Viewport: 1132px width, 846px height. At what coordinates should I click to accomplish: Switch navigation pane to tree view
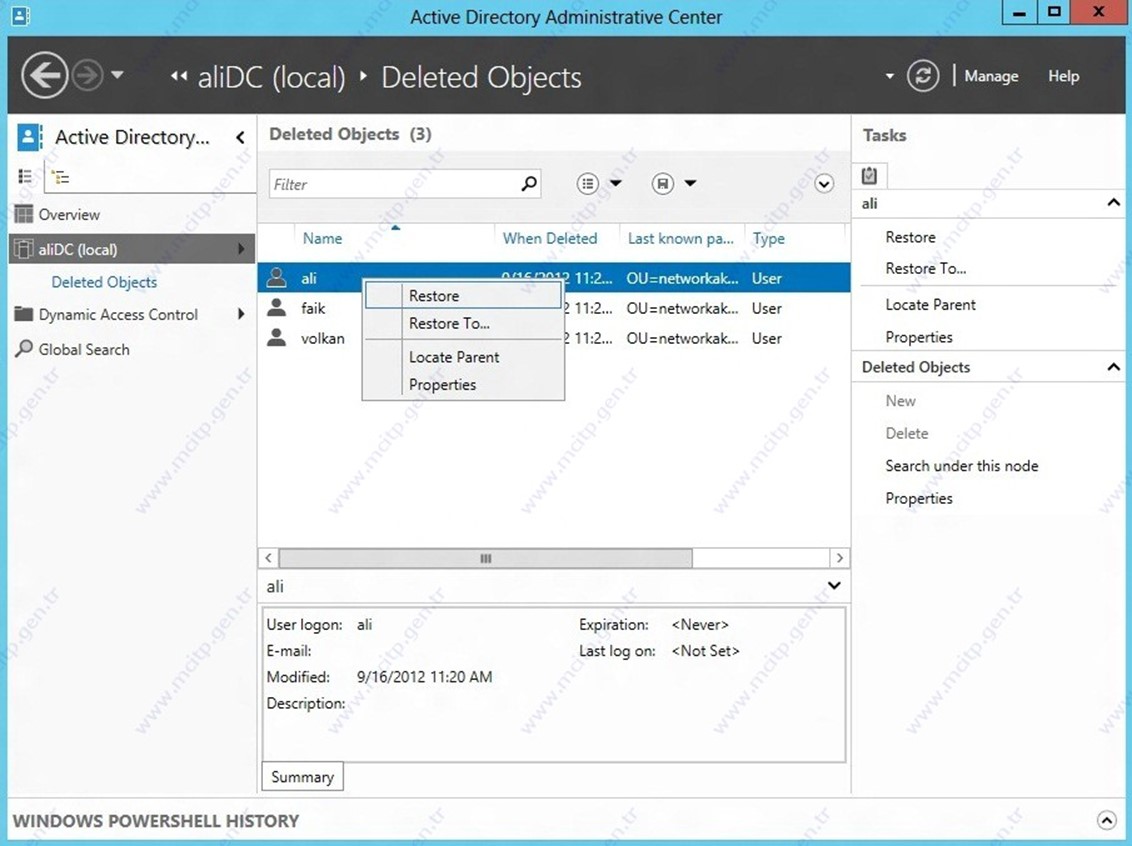61,177
